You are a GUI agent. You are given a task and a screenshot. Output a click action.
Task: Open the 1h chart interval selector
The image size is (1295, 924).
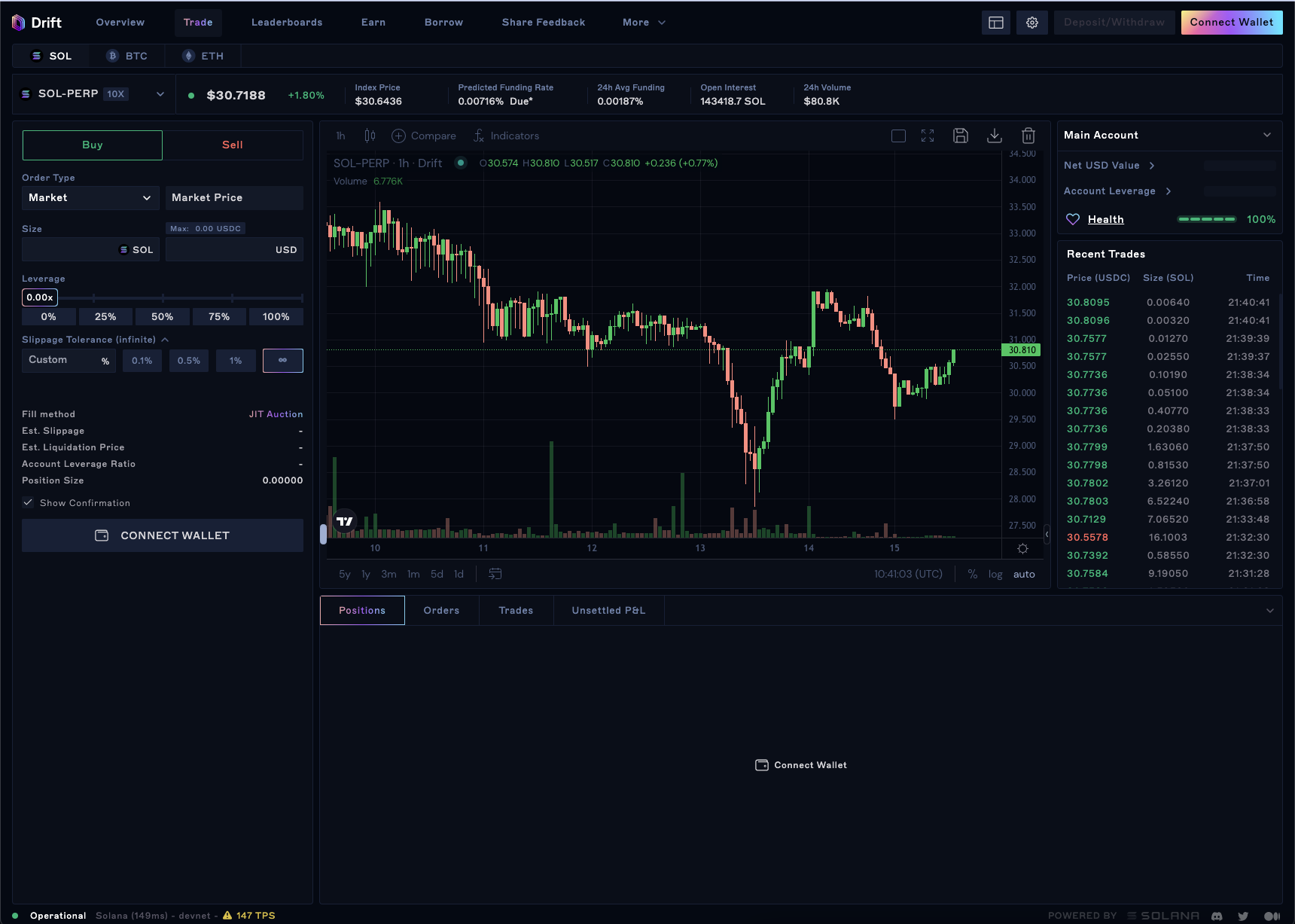tap(340, 136)
